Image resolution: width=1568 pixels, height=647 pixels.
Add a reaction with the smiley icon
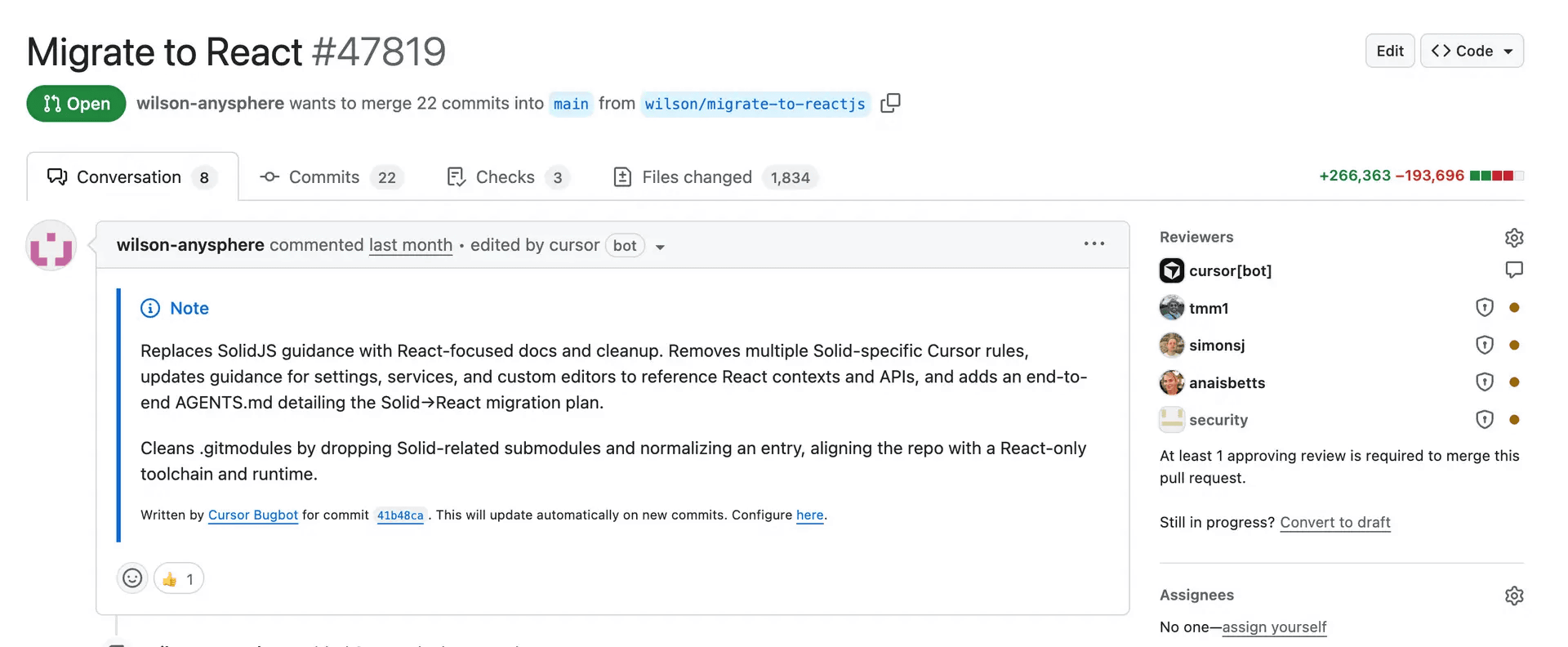point(132,578)
